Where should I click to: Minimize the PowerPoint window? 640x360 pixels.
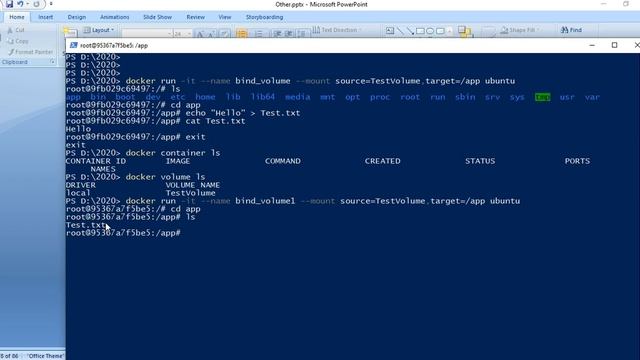coord(604,4)
